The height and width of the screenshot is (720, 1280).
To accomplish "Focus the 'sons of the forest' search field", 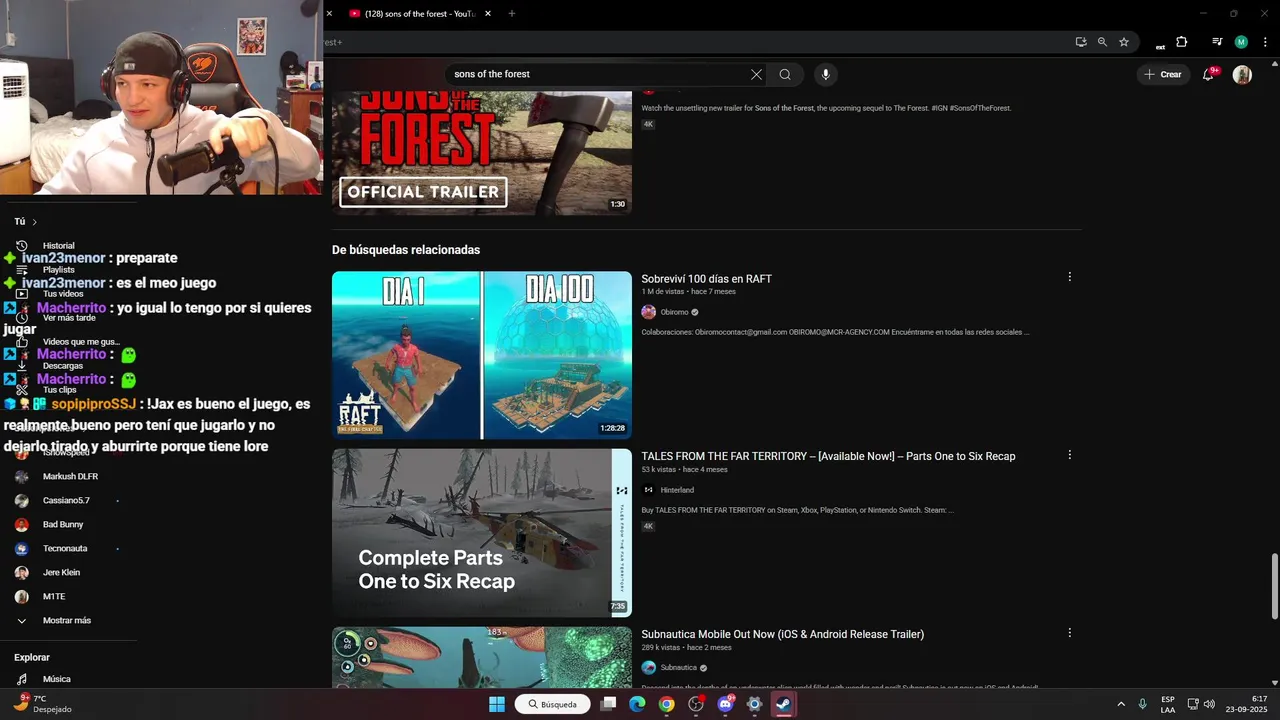I will pyautogui.click(x=598, y=74).
